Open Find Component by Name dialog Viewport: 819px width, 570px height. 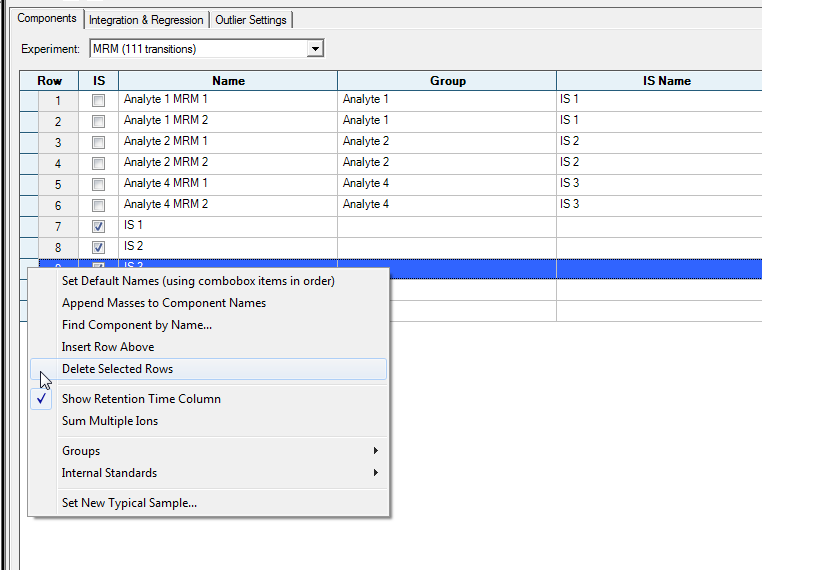[x=137, y=325]
